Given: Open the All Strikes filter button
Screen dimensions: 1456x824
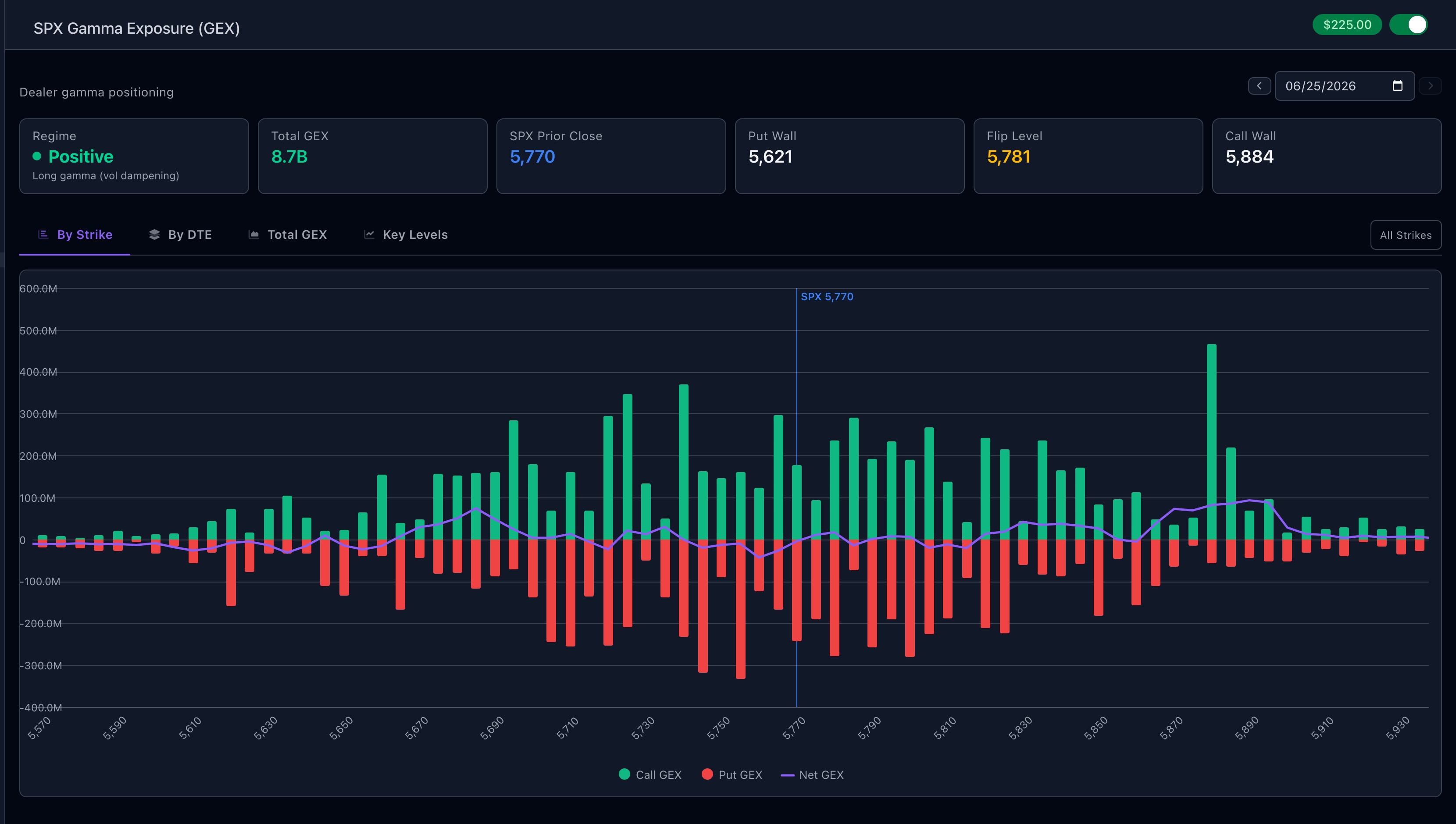Looking at the screenshot, I should click(x=1406, y=235).
